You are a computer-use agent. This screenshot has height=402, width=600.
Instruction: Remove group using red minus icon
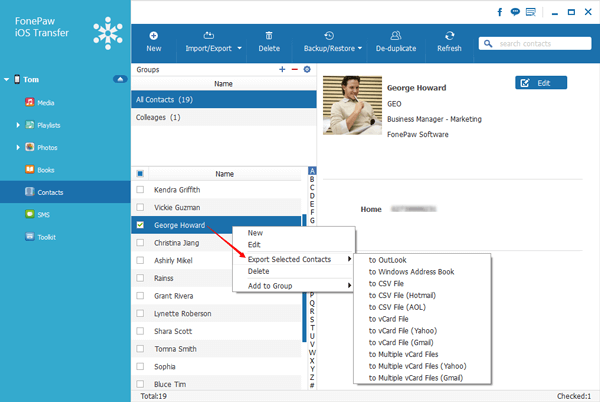295,69
